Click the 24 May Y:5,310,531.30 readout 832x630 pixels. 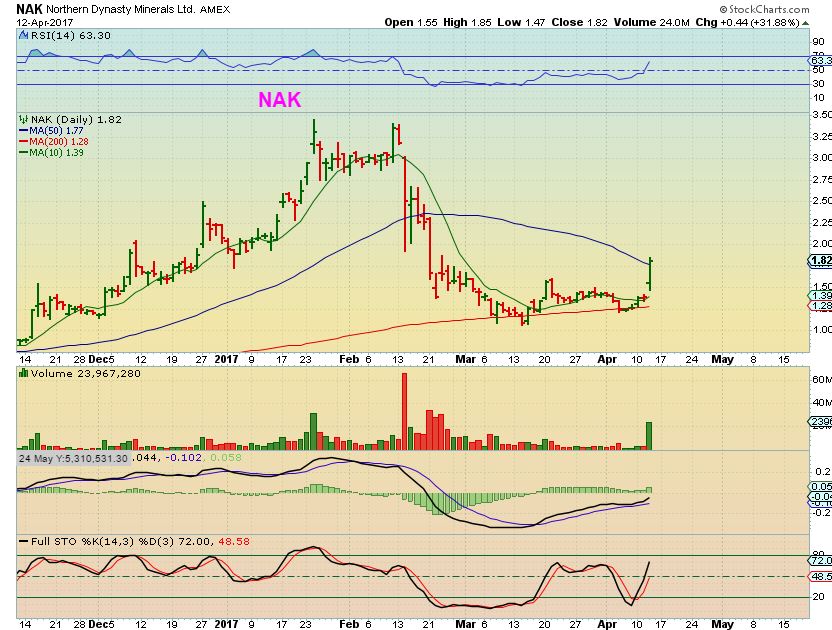coord(73,459)
